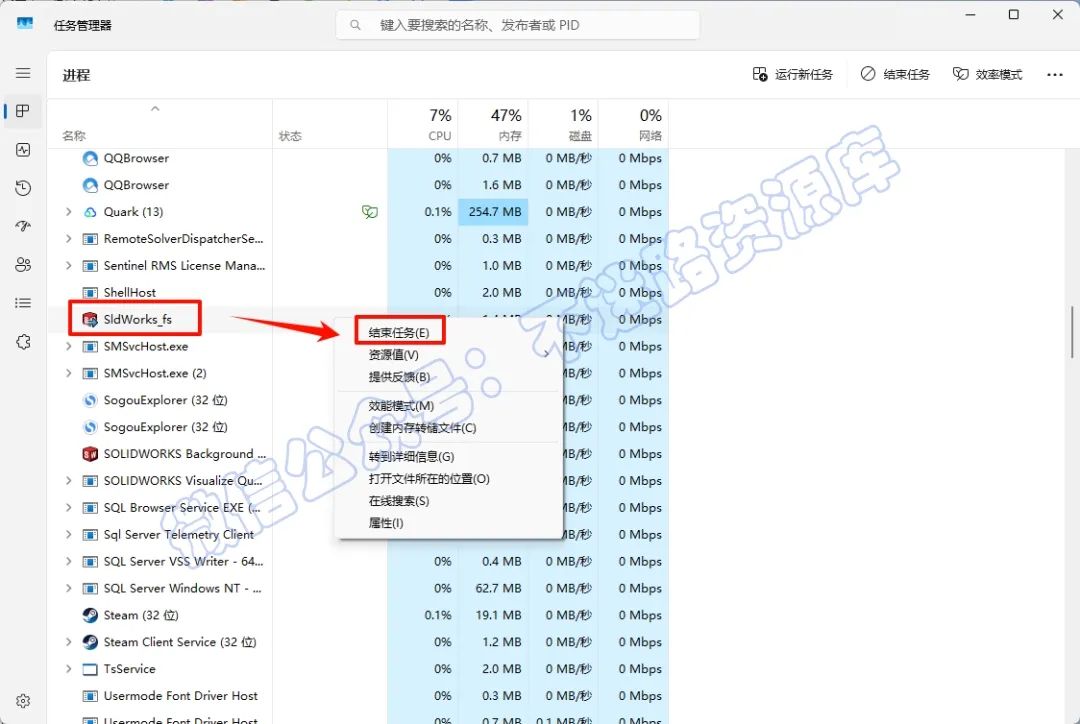Sort by the 名称 column header
This screenshot has width=1080, height=724.
tap(160, 124)
